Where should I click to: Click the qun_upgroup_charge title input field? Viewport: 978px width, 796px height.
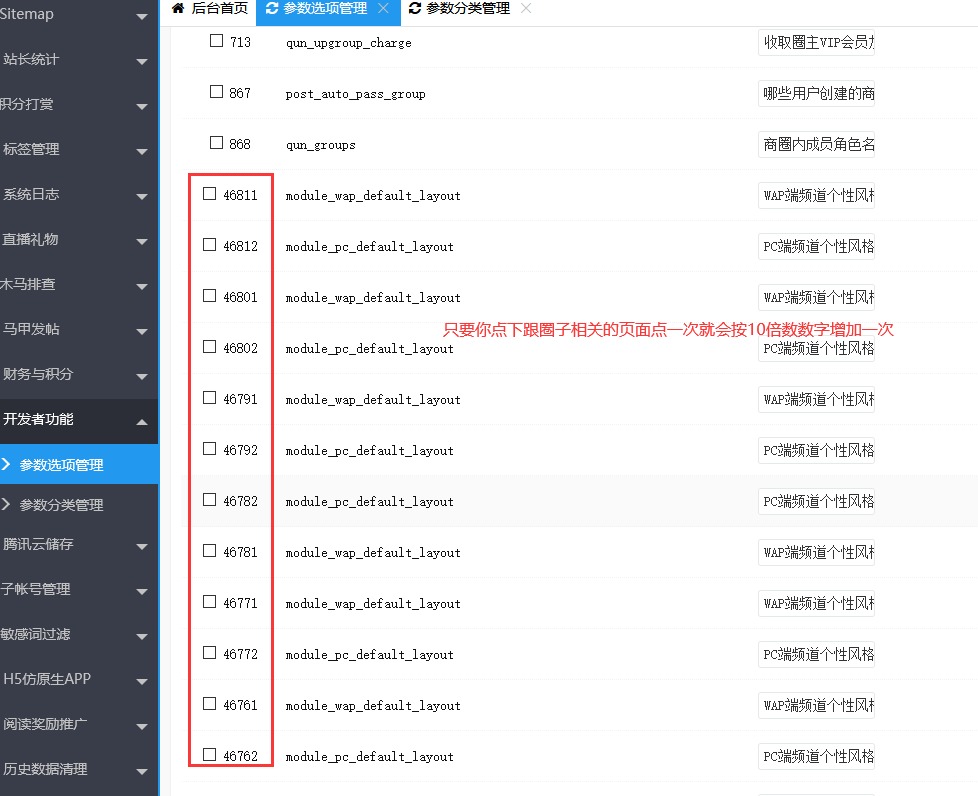coord(816,43)
